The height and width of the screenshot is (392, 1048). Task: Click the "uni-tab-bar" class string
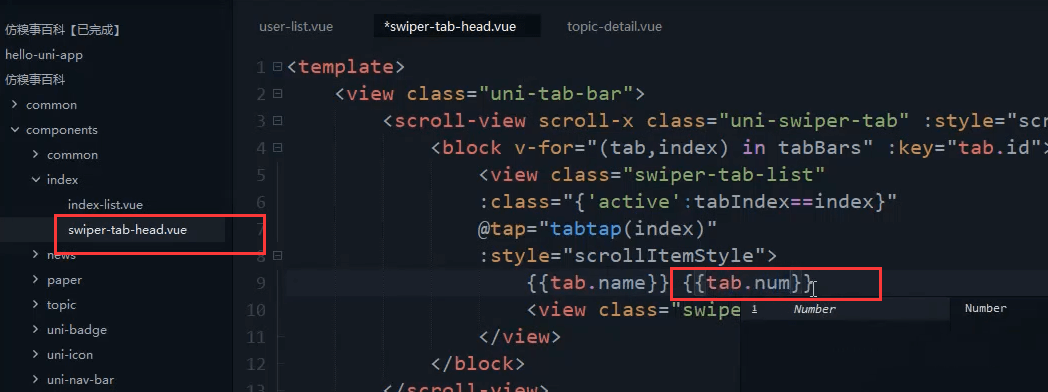click(555, 94)
